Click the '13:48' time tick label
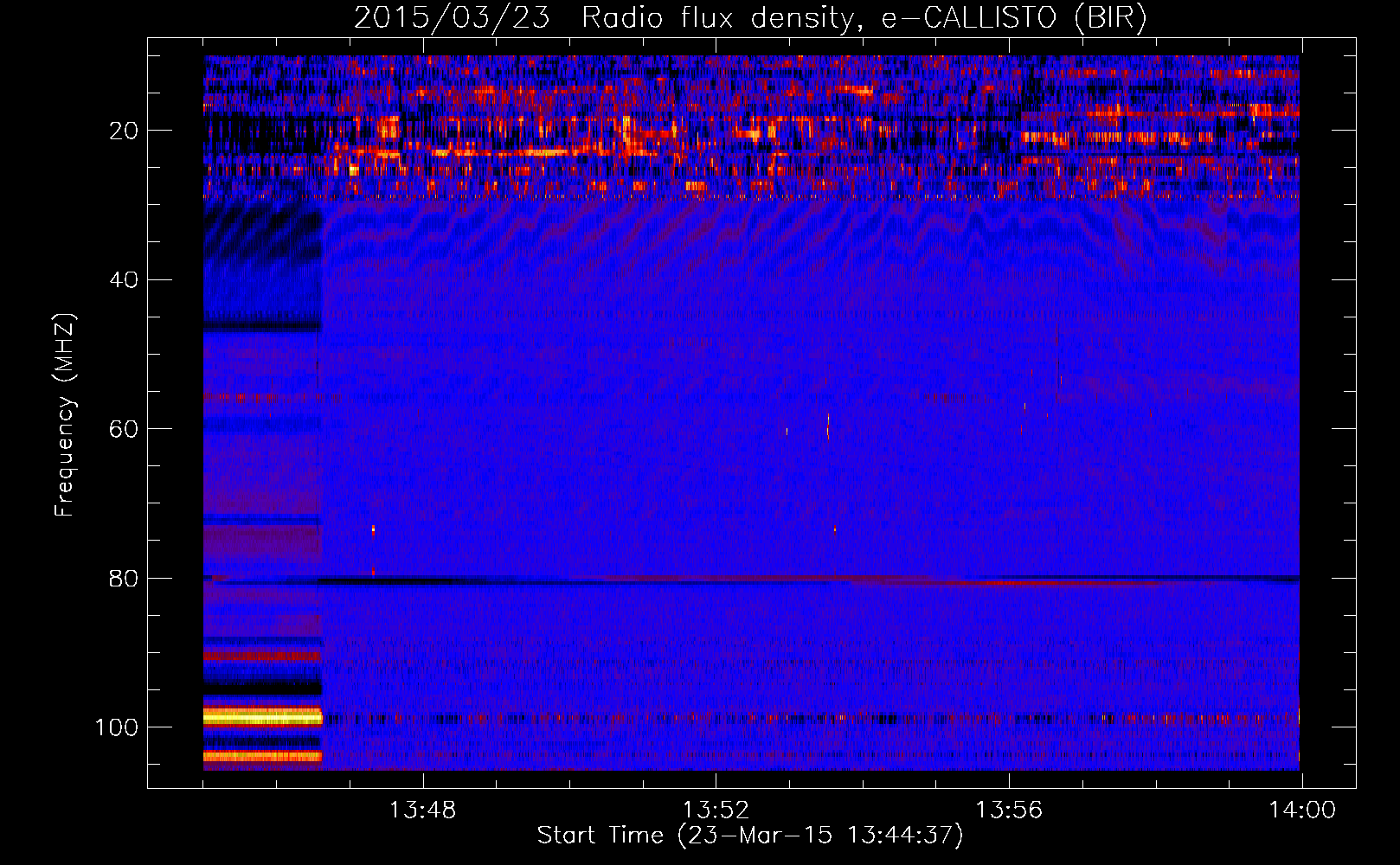This screenshot has height=865, width=1400. point(422,811)
